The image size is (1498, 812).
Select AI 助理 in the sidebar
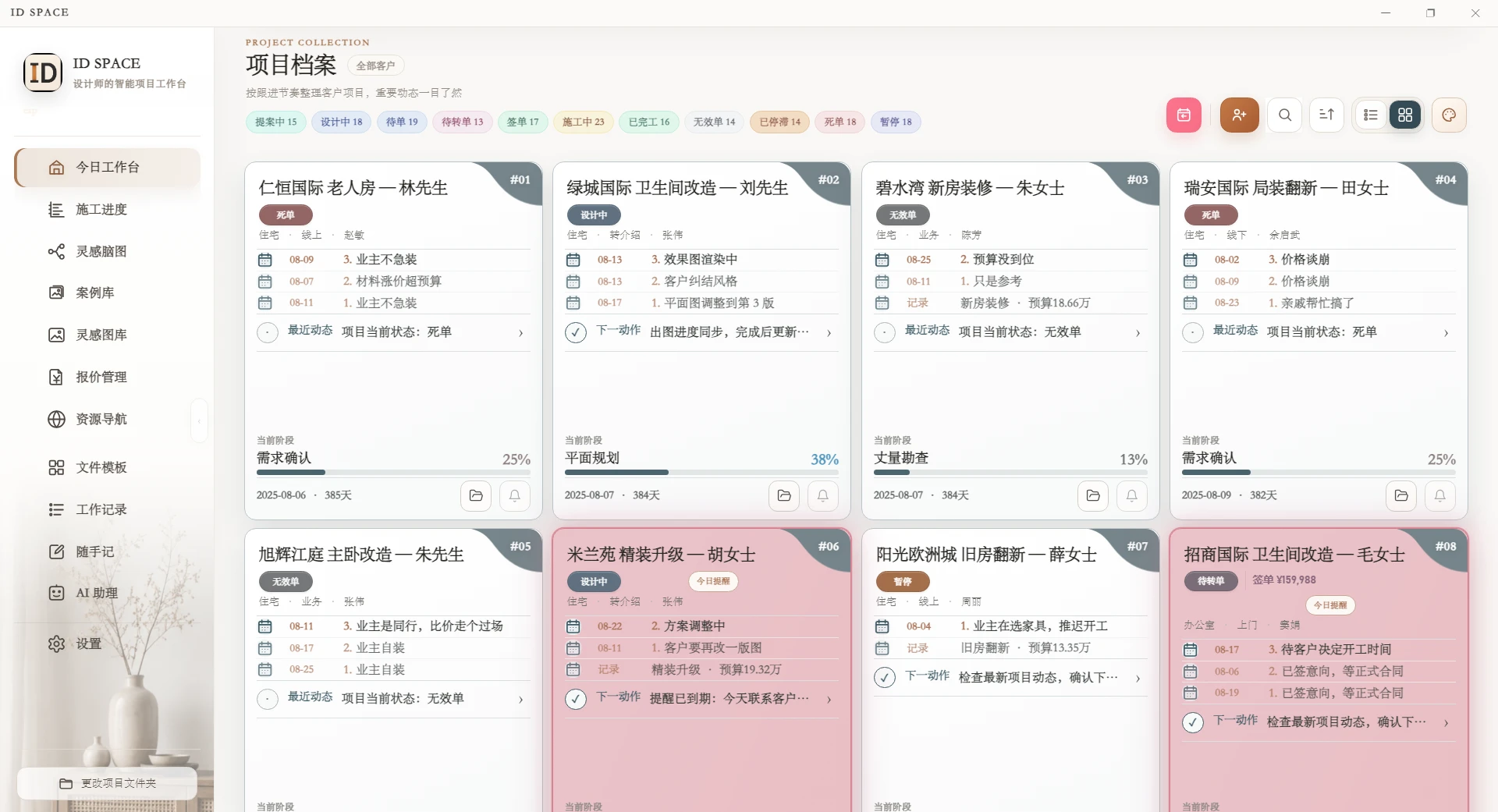tap(108, 594)
